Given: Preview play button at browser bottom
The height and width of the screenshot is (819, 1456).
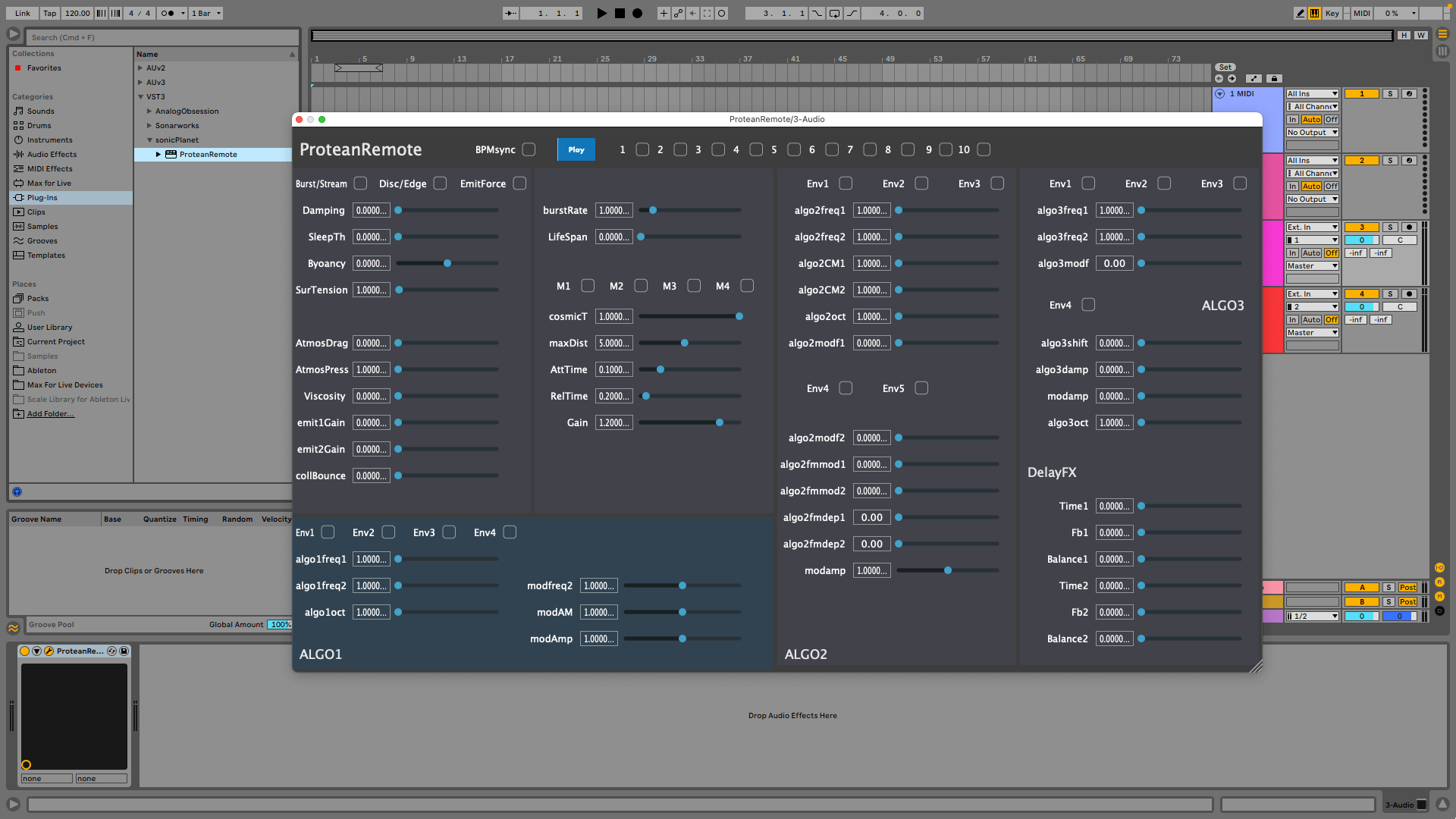Looking at the screenshot, I should [17, 492].
